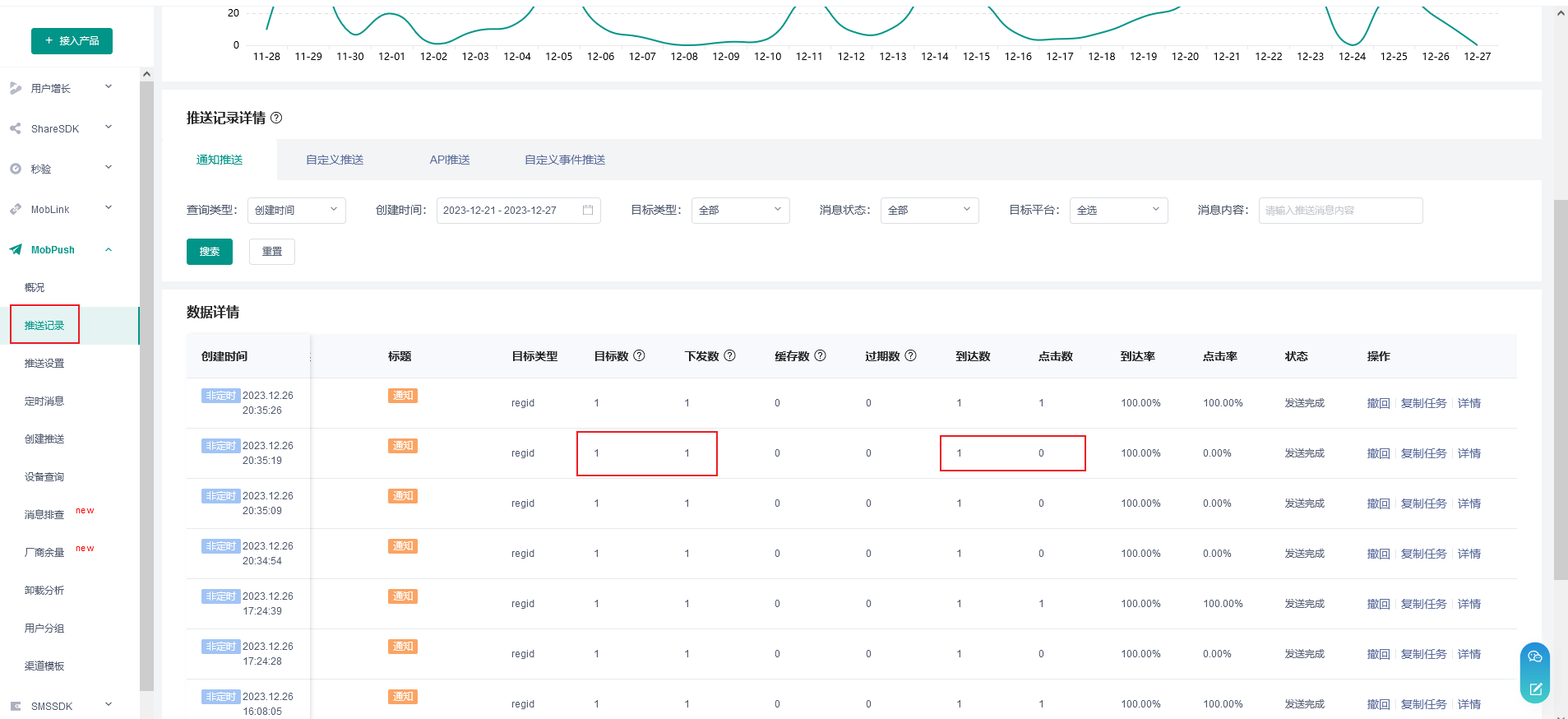The image size is (1568, 719).
Task: Switch to 自定义推送 tab
Action: 335,160
